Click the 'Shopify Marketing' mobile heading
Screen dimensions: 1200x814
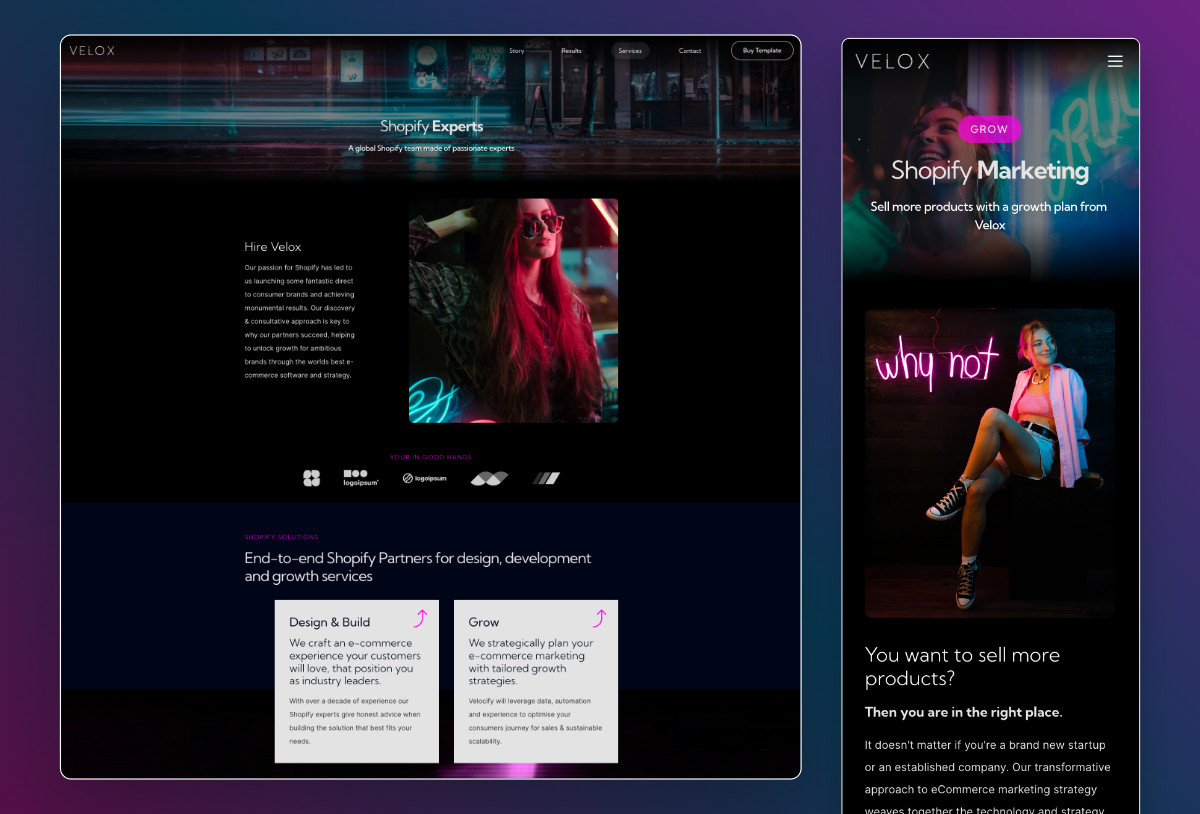click(990, 171)
